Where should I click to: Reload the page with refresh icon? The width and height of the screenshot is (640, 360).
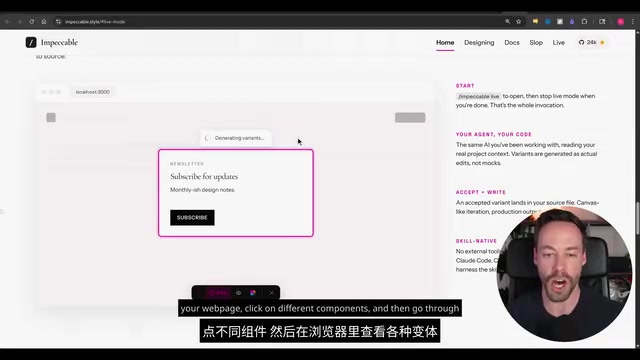coord(31,22)
